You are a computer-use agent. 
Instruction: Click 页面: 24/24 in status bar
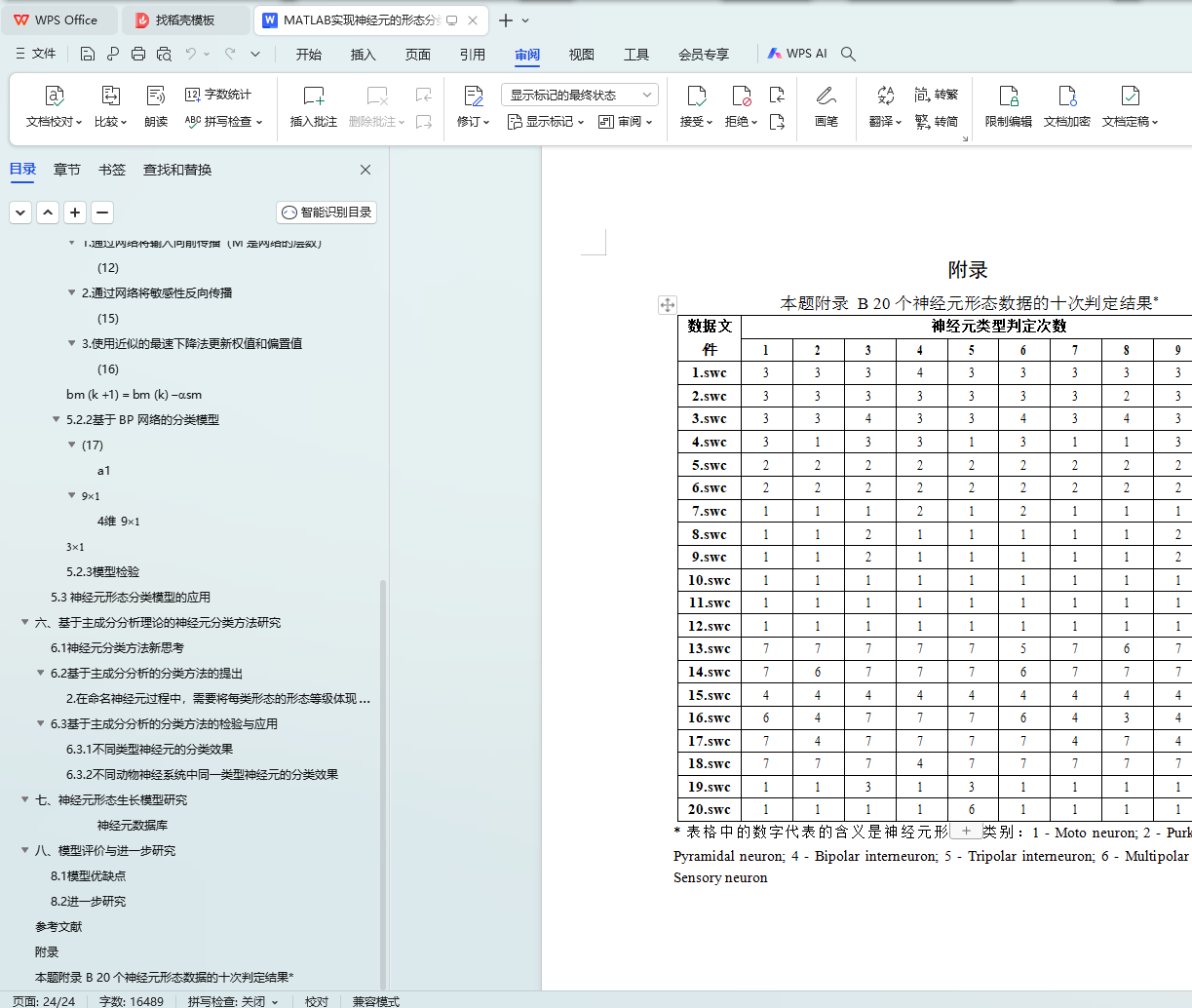(x=44, y=1001)
